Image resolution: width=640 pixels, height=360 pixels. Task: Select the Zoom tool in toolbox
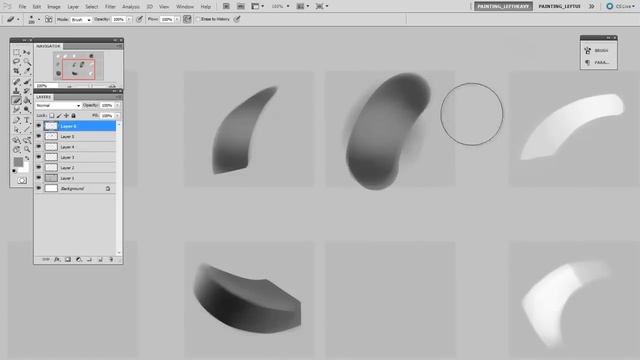pyautogui.click(x=27, y=149)
